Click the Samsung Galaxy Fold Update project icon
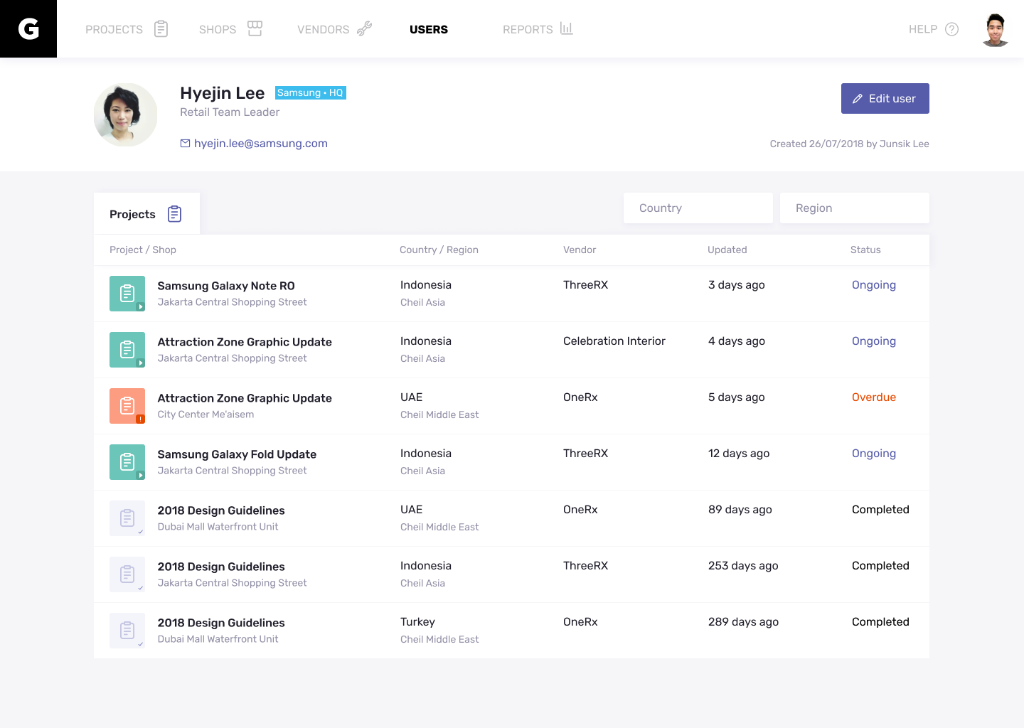 [x=127, y=462]
